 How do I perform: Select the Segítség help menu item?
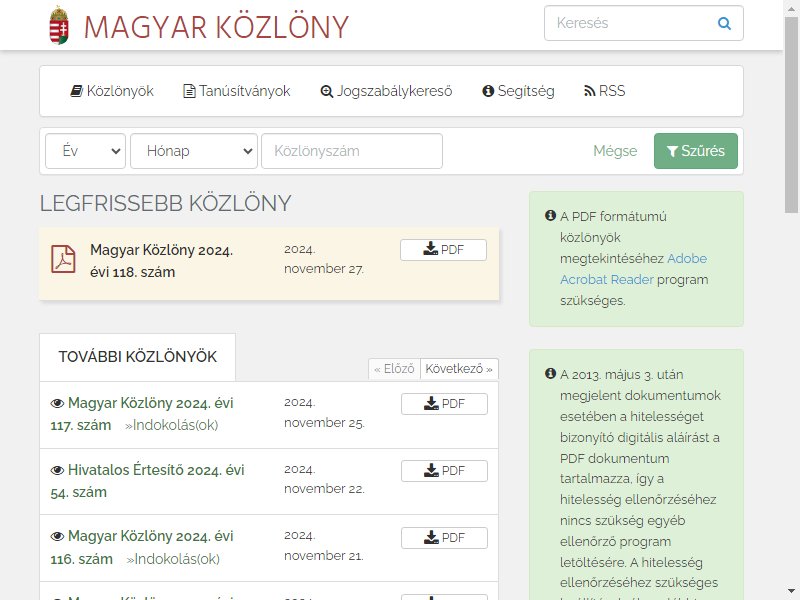pos(518,91)
